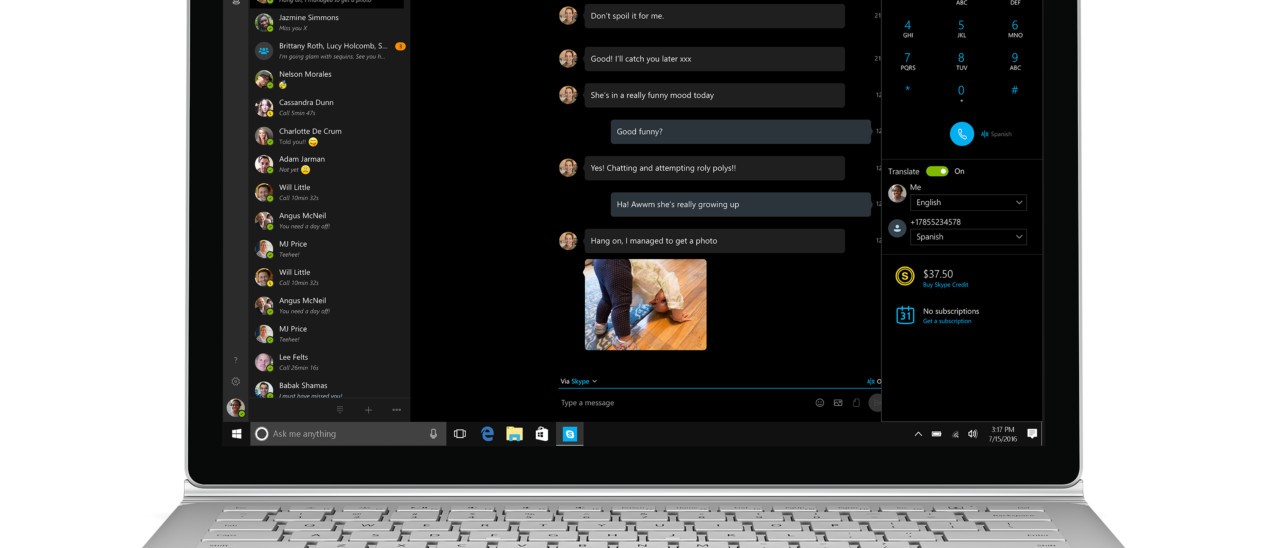The image size is (1280, 548).
Task: Select Lee Felts in contact list
Action: [x=330, y=362]
